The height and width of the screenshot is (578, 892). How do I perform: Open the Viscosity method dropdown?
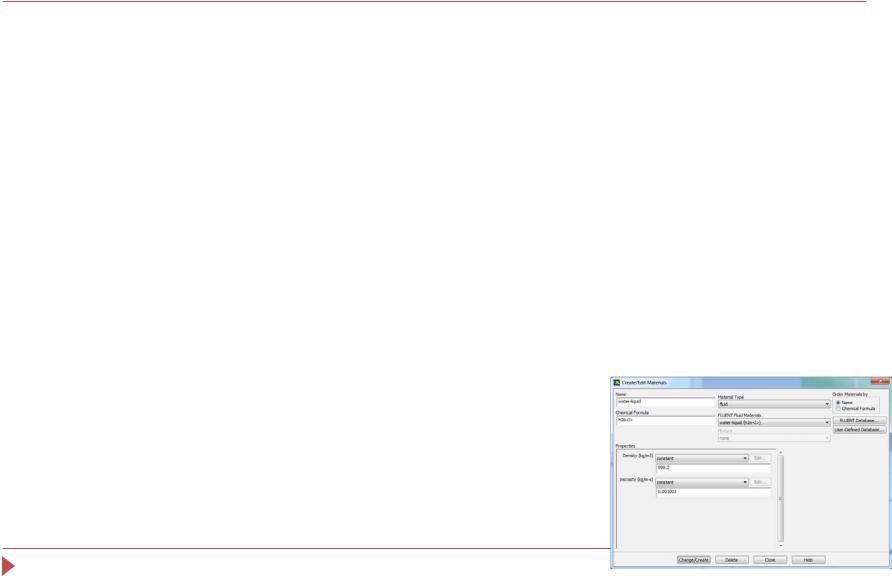pyautogui.click(x=701, y=482)
